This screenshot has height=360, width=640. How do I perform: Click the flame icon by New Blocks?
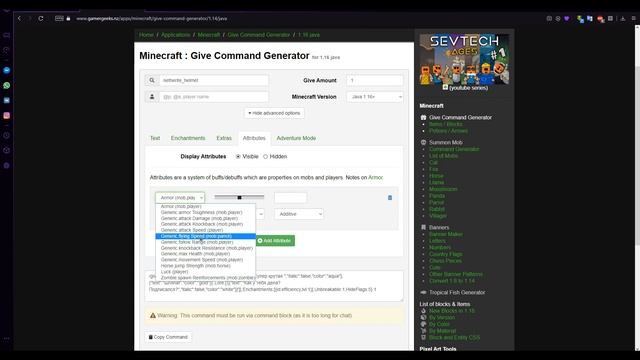(423, 311)
